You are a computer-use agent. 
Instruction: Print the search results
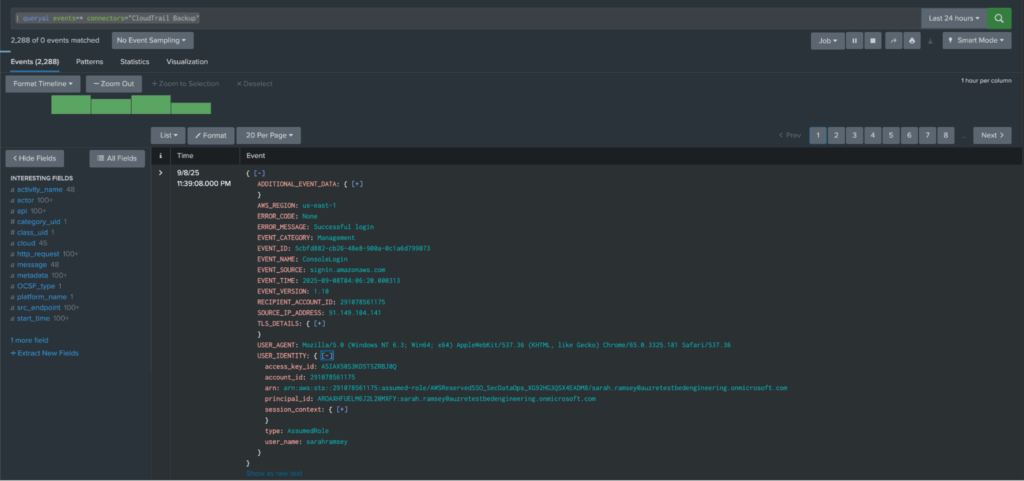(x=912, y=40)
